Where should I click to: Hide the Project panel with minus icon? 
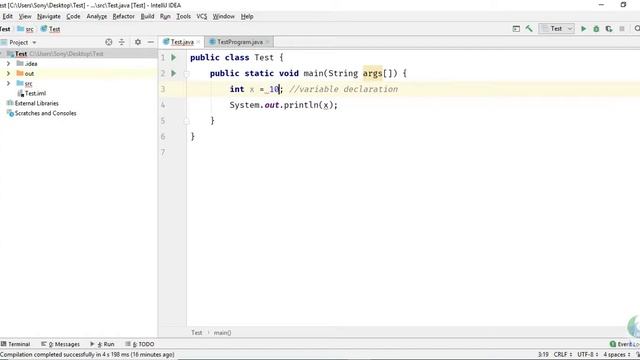coord(151,42)
